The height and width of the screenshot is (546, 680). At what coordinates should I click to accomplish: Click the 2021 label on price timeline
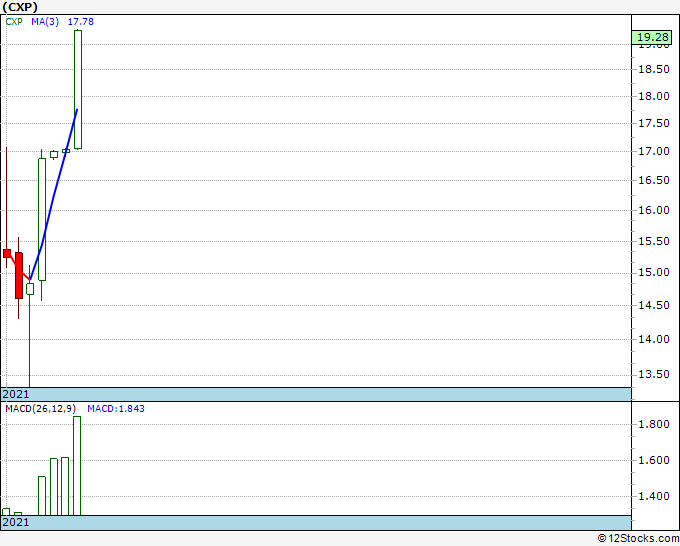(16, 395)
